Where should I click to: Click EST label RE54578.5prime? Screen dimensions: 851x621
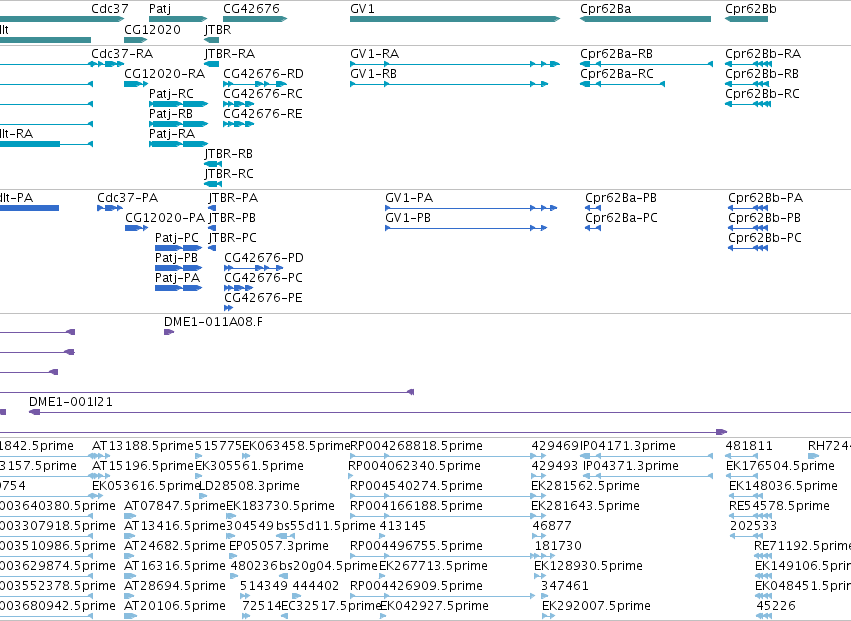click(x=779, y=506)
